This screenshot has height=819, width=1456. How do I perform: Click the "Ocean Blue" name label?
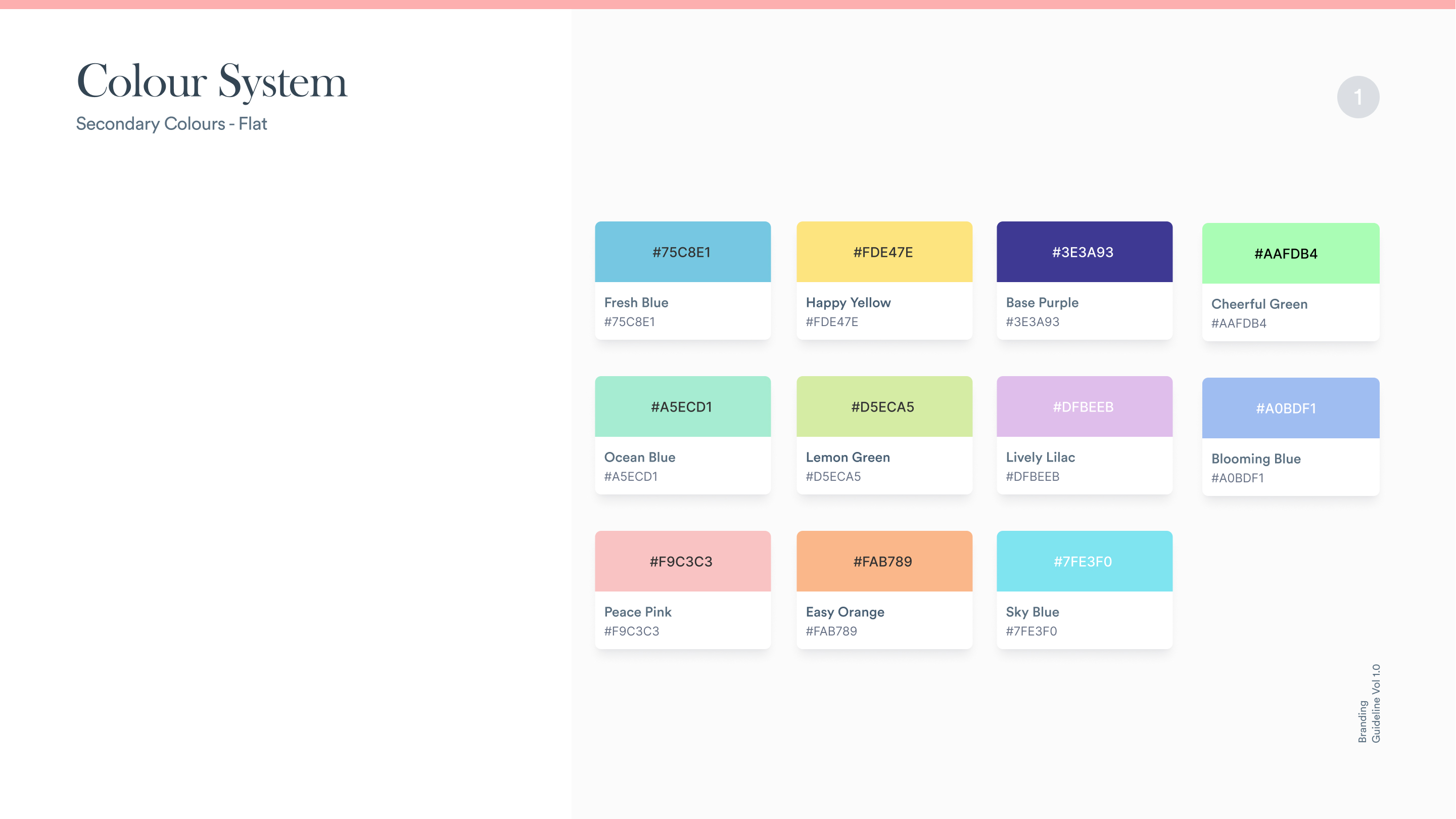[640, 457]
